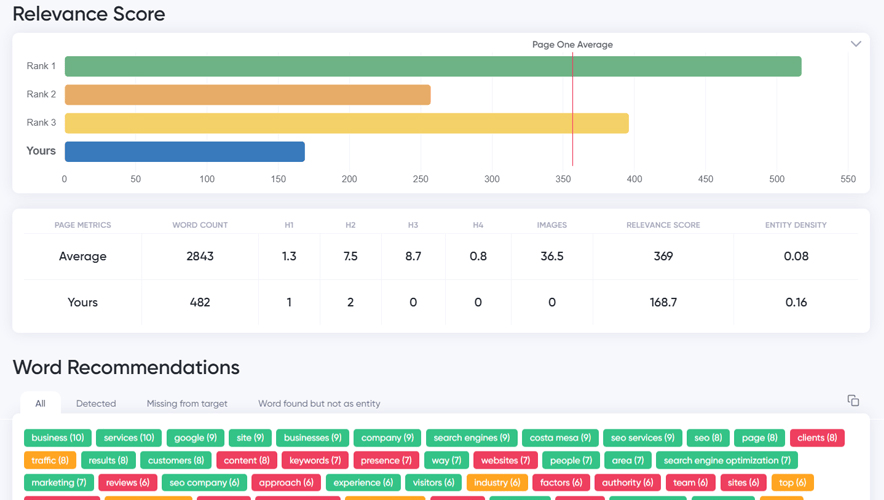Select the business (10) tag
Image resolution: width=884 pixels, height=500 pixels.
(58, 438)
